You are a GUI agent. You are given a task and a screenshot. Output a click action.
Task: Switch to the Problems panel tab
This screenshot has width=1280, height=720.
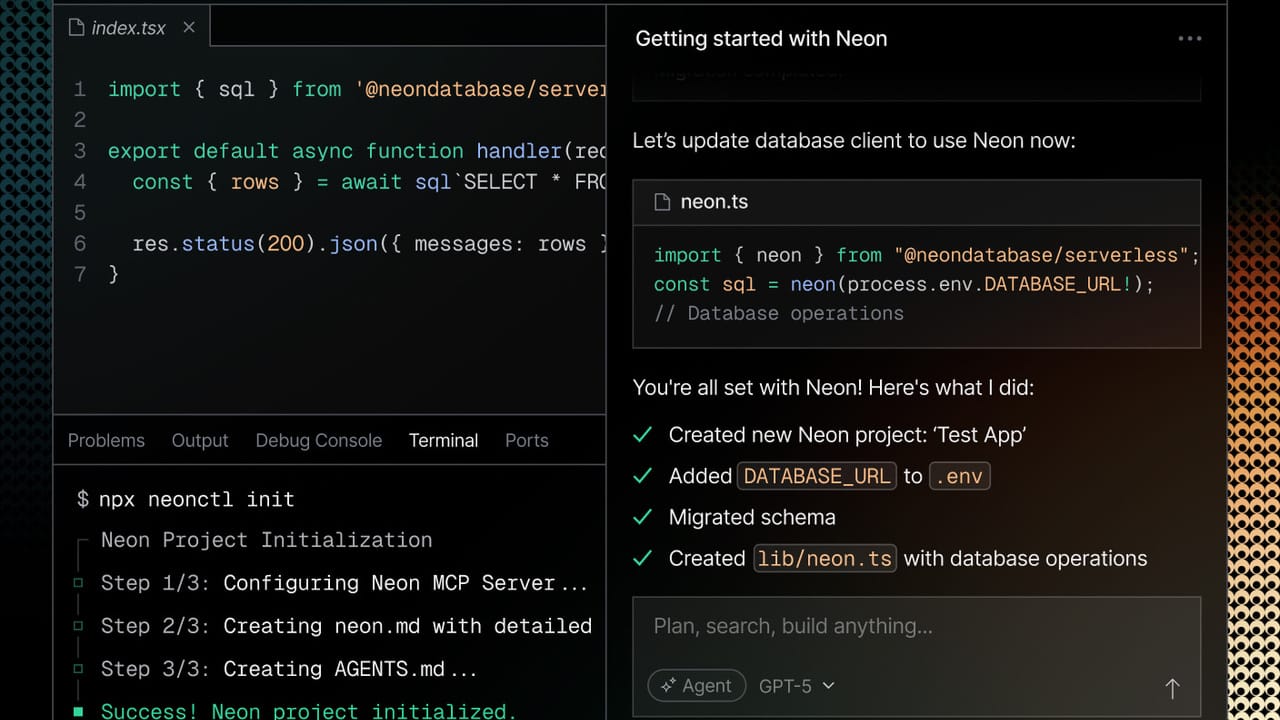106,441
